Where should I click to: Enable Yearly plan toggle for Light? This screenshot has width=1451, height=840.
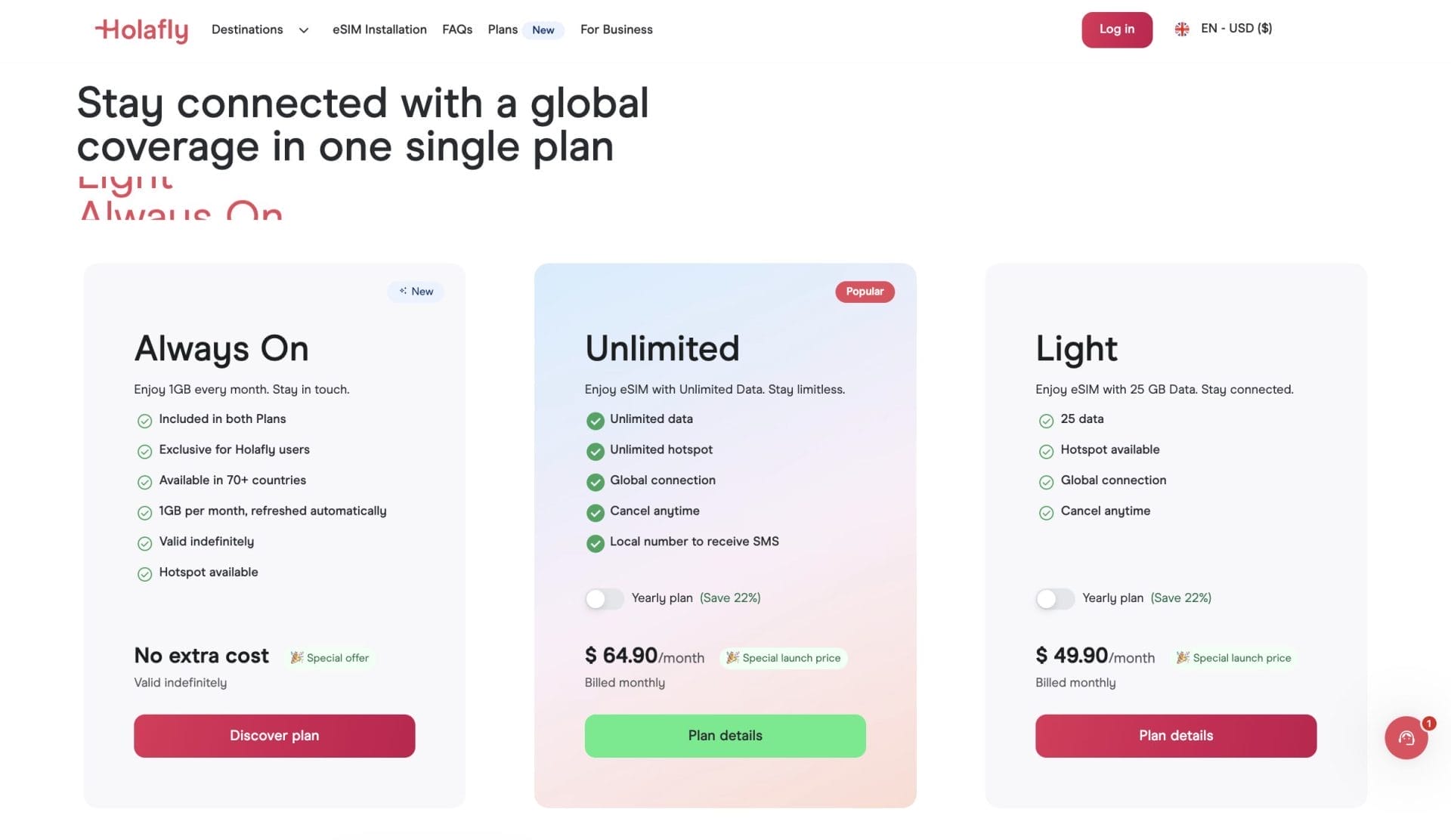tap(1054, 599)
